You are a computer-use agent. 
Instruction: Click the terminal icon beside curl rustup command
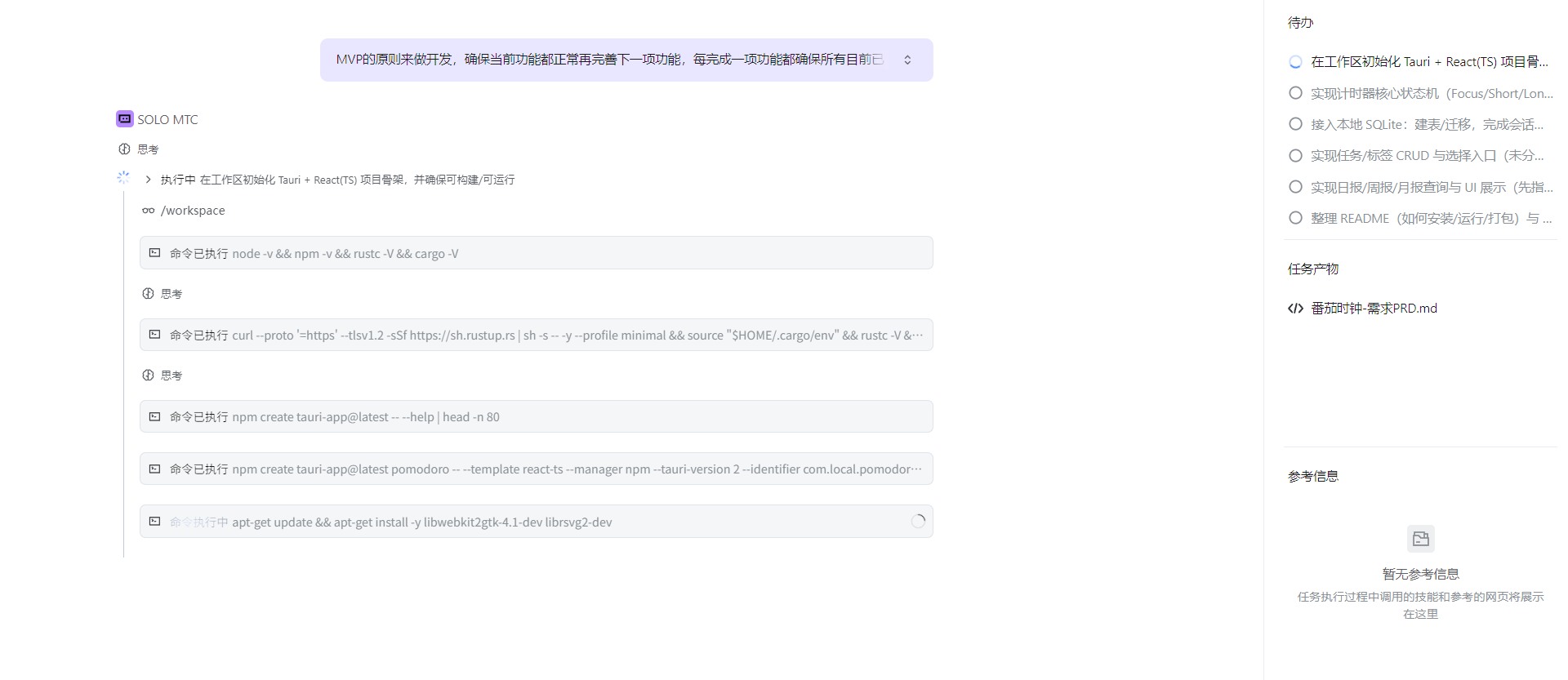pyautogui.click(x=155, y=335)
